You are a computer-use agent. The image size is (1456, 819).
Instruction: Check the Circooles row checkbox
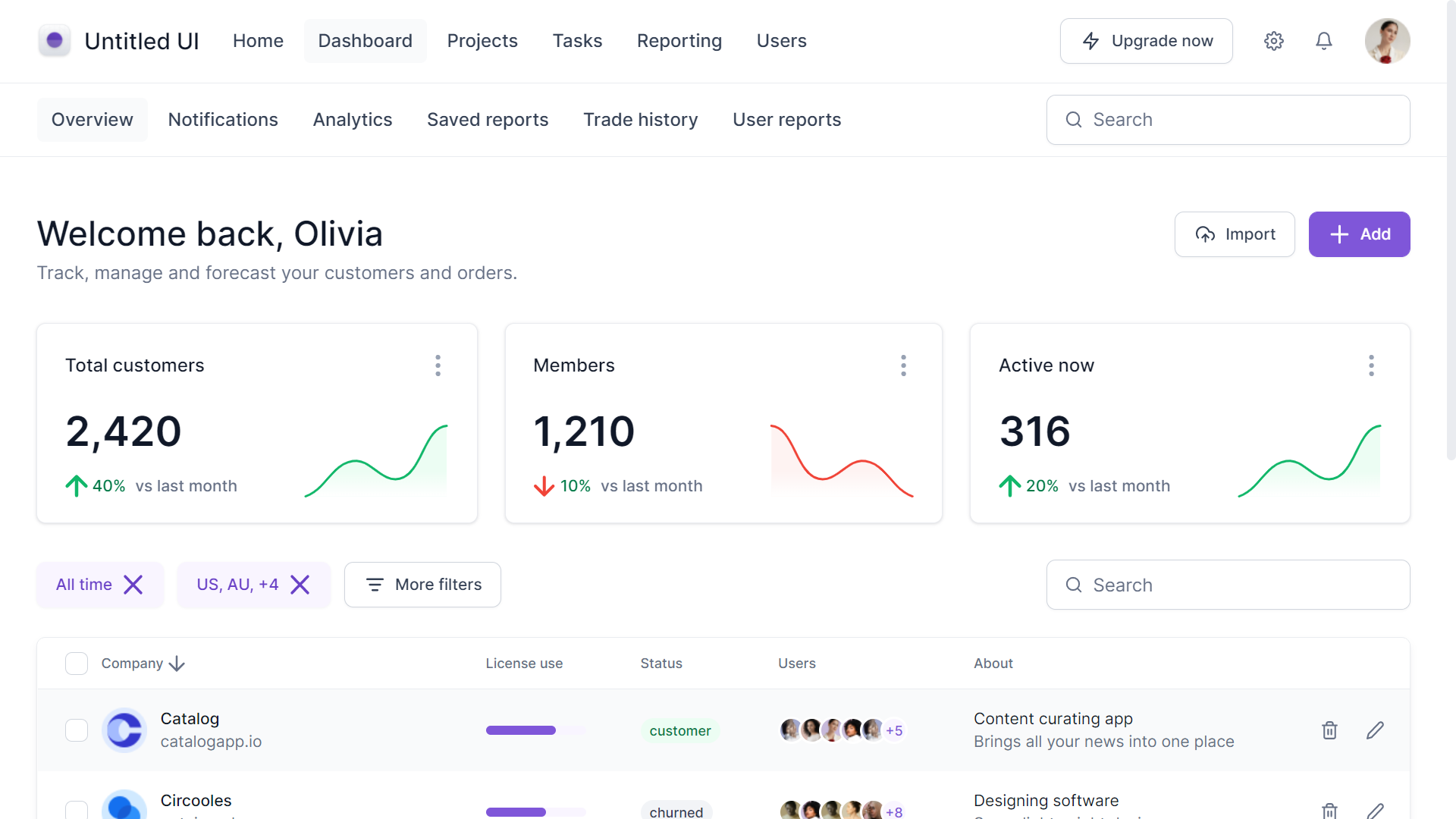[77, 810]
